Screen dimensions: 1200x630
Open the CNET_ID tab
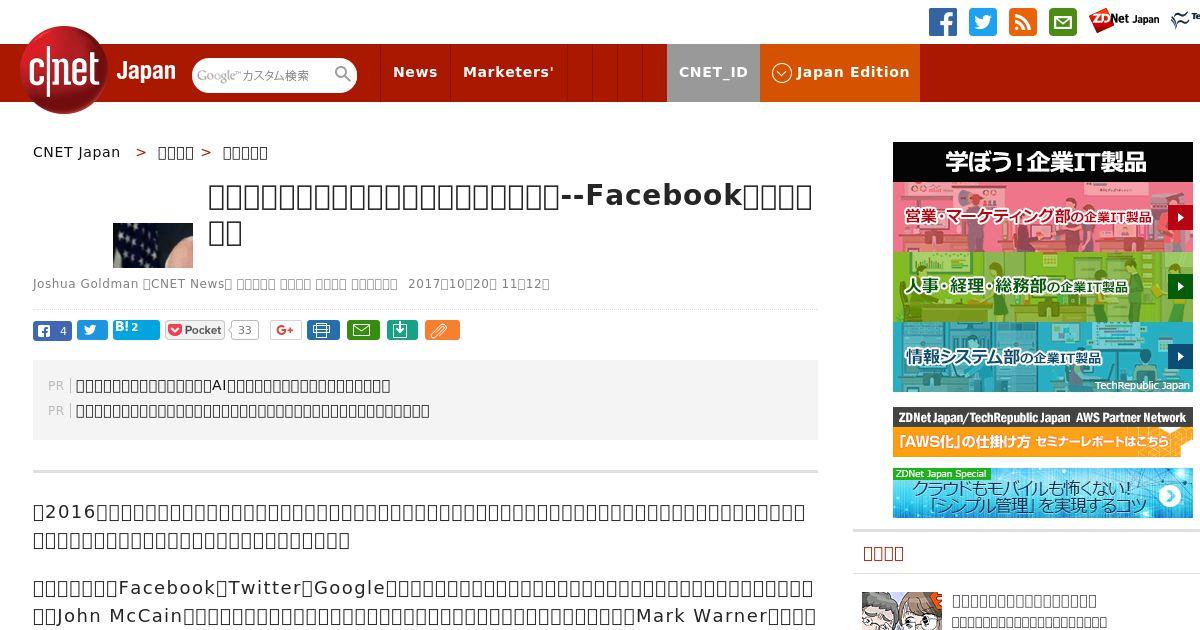(713, 72)
